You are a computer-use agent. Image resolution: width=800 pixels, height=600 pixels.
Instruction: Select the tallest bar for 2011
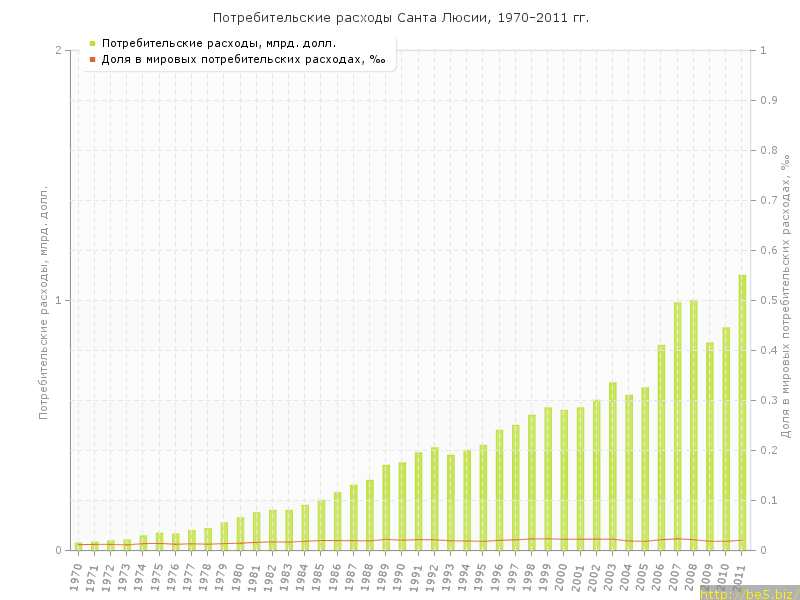click(x=742, y=412)
